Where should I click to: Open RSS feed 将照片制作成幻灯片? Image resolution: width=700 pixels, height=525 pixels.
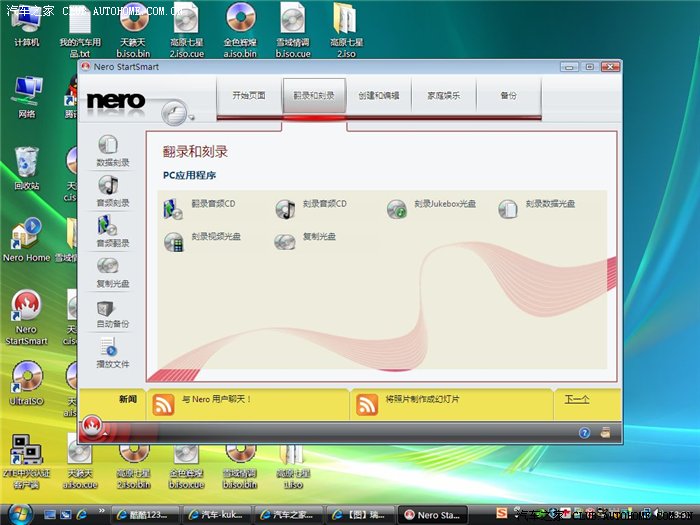point(367,404)
